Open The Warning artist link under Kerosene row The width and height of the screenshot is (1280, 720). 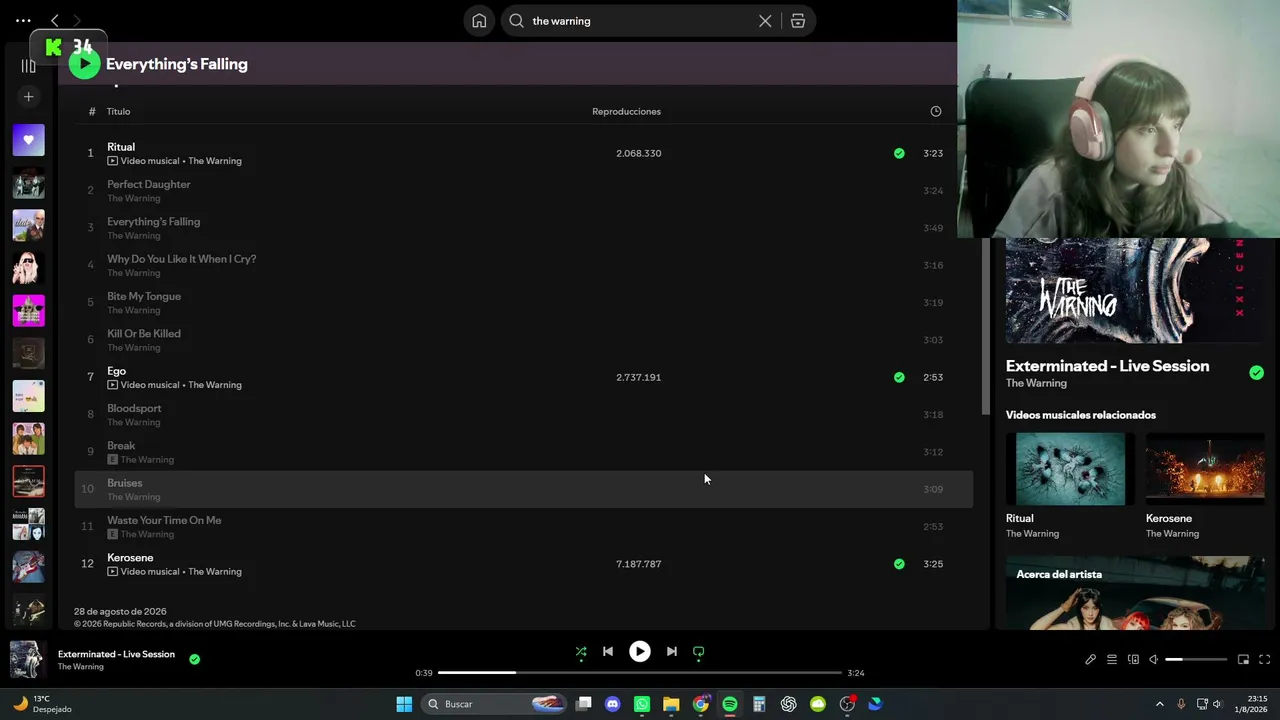tap(215, 572)
